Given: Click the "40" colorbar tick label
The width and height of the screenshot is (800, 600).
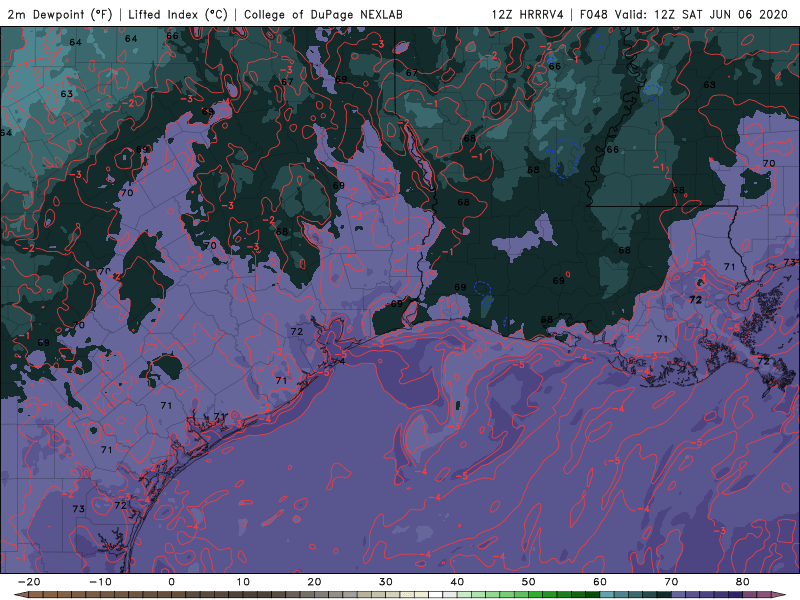Looking at the screenshot, I should (457, 582).
